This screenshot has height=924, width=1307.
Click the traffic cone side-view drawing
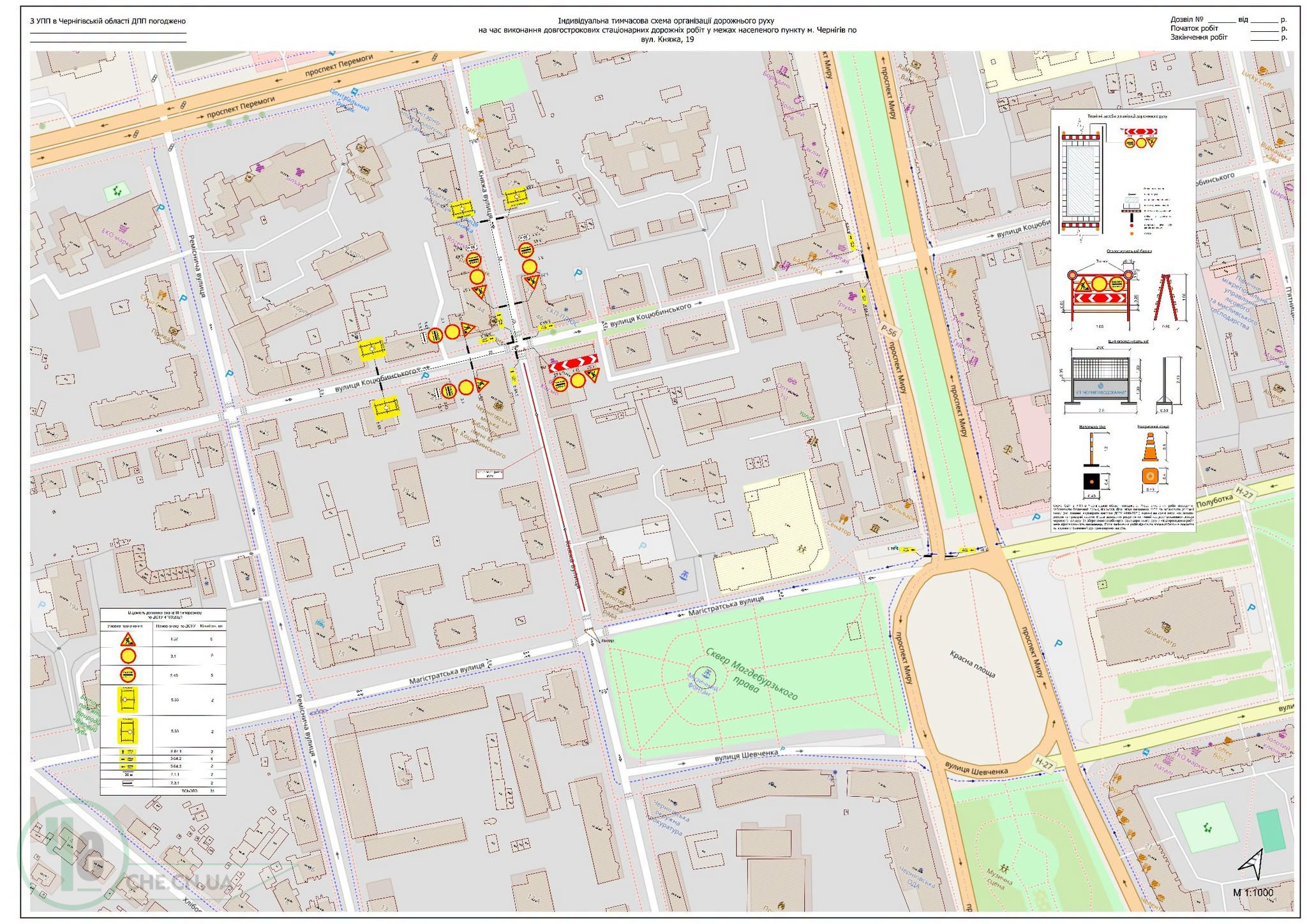coord(1149,447)
